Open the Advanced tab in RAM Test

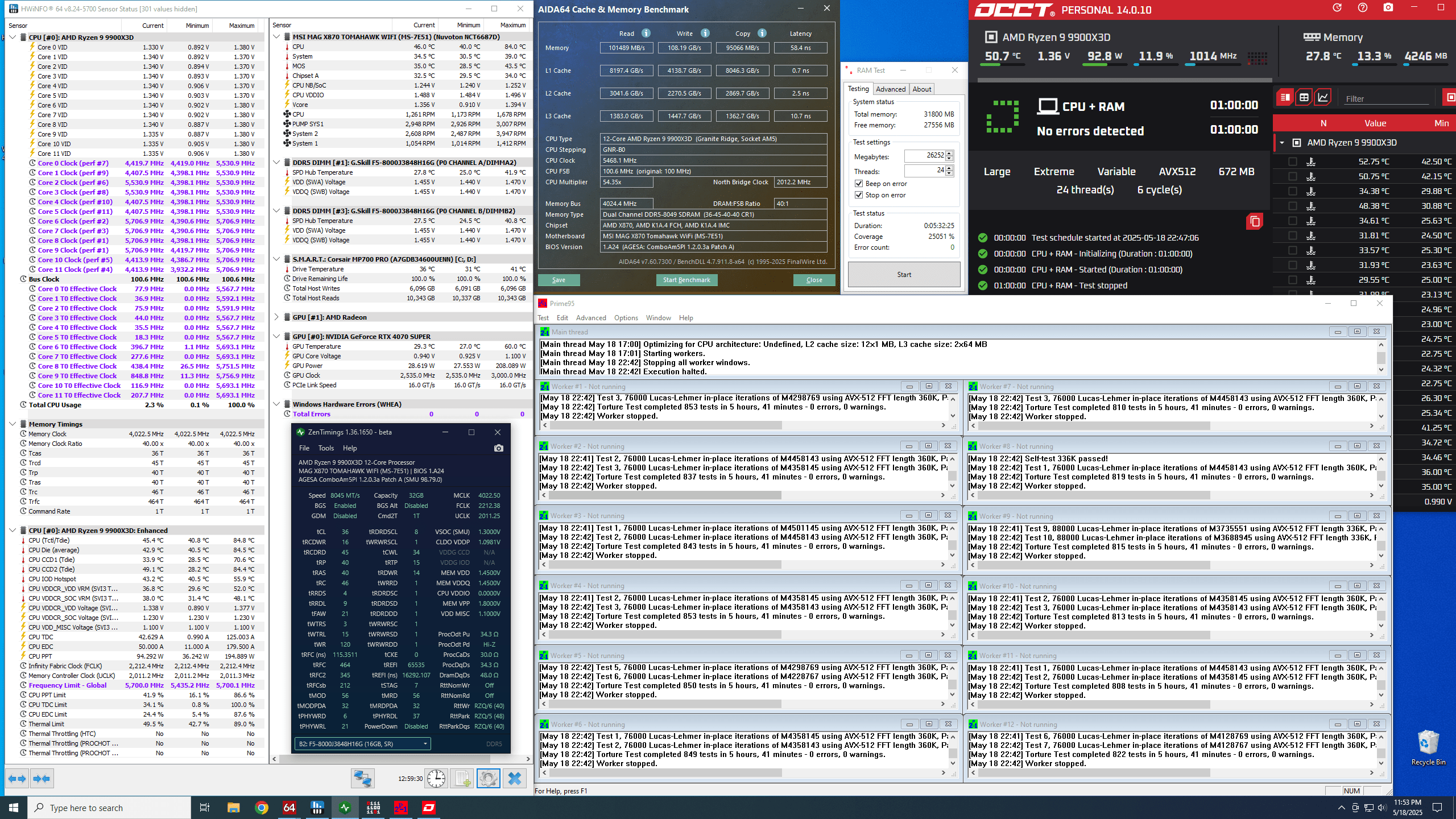click(890, 89)
